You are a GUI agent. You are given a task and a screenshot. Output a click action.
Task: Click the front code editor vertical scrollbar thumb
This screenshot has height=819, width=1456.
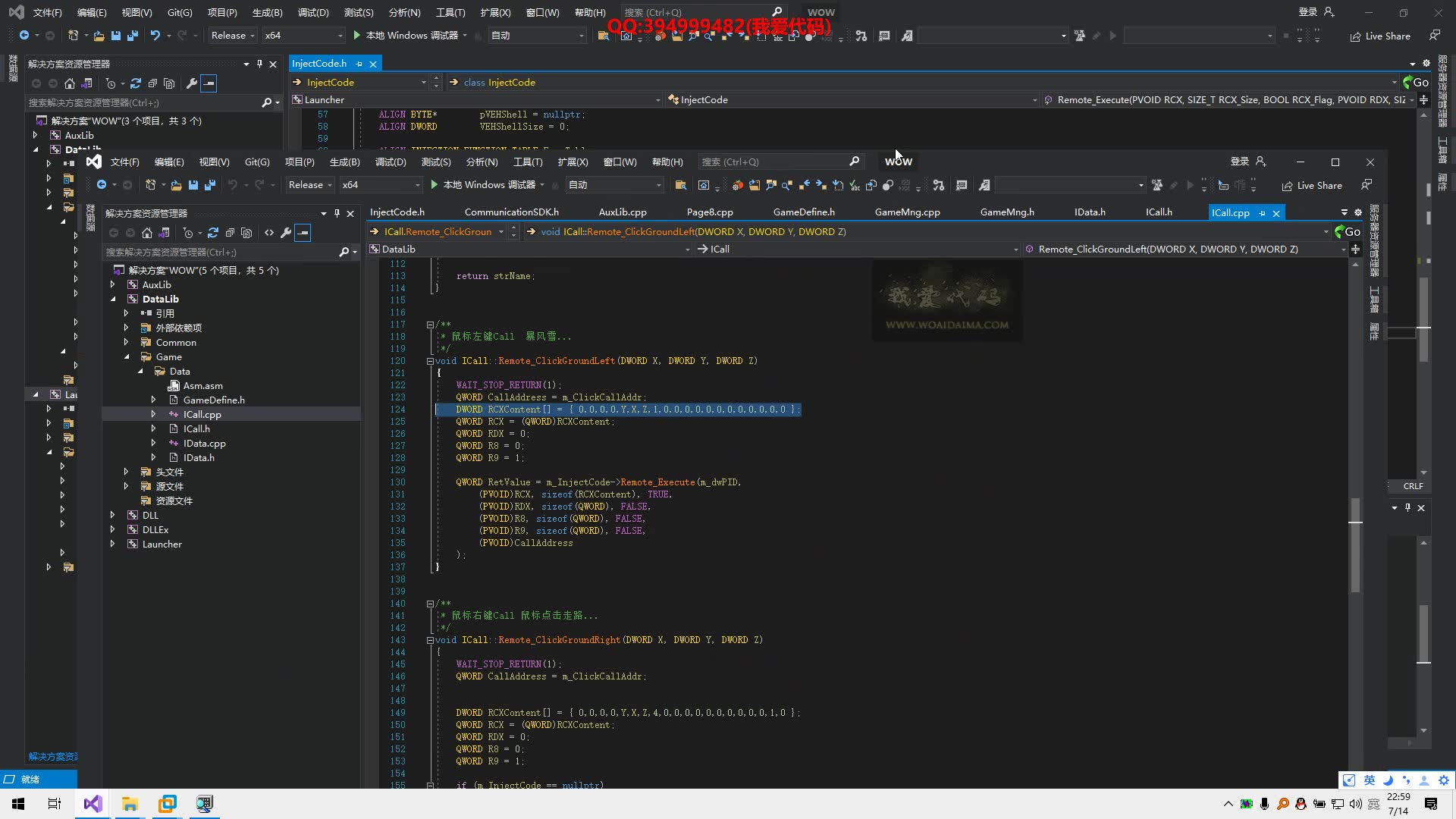(1355, 544)
